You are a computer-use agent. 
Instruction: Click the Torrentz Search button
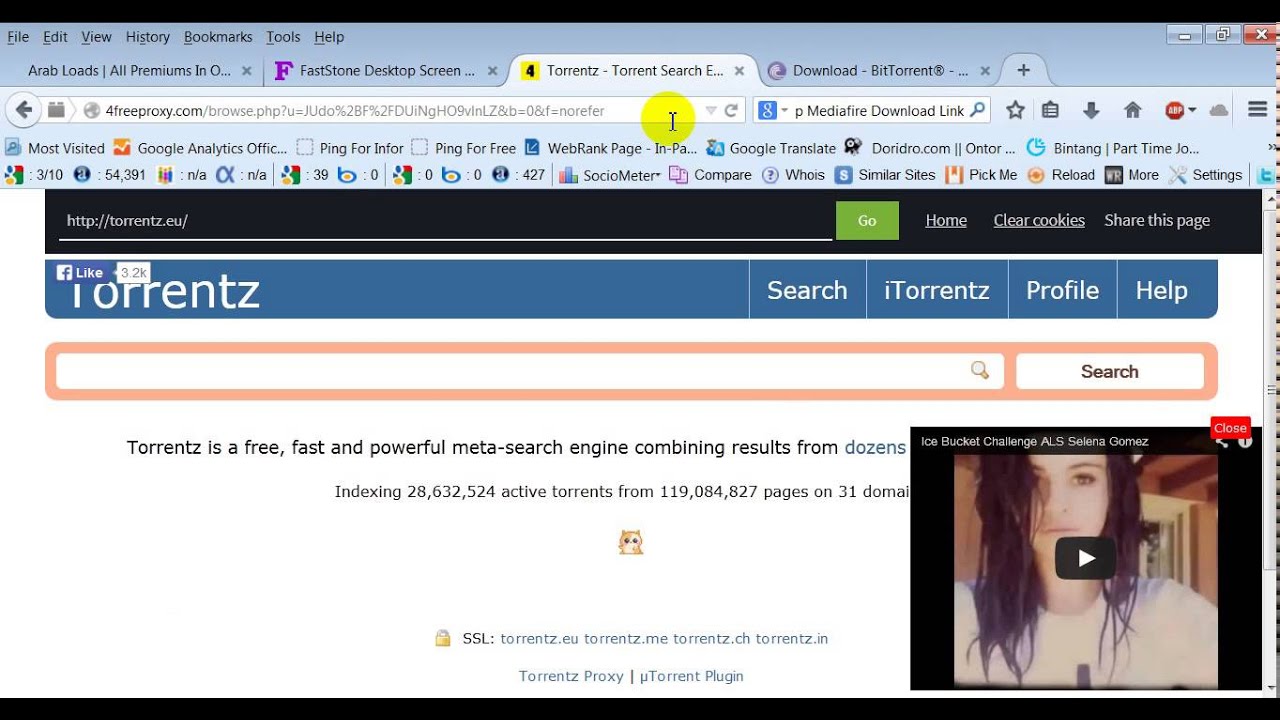pyautogui.click(x=1110, y=371)
